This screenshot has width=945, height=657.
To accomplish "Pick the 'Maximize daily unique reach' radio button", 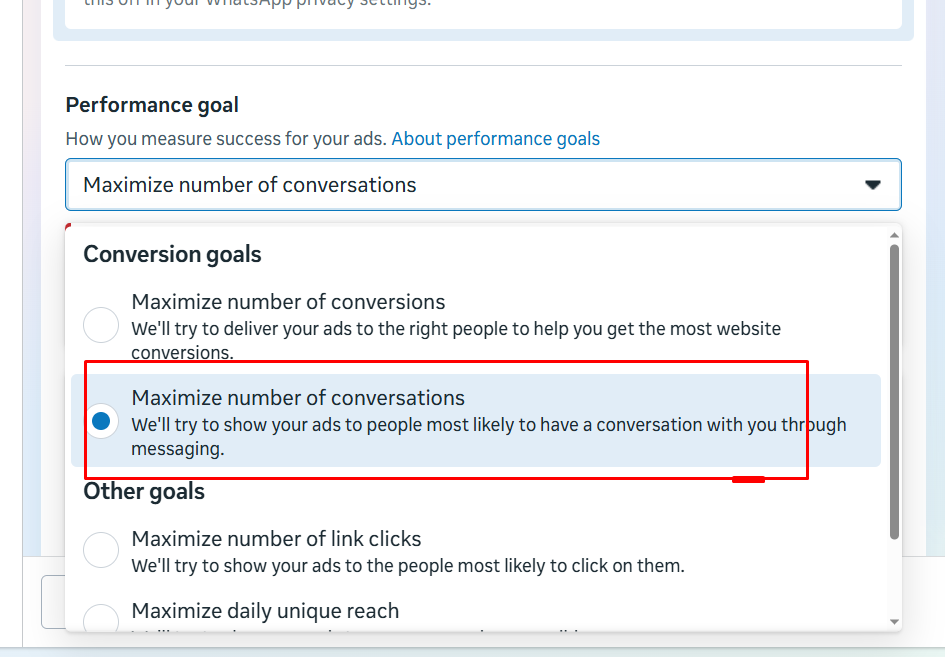I will [x=101, y=619].
